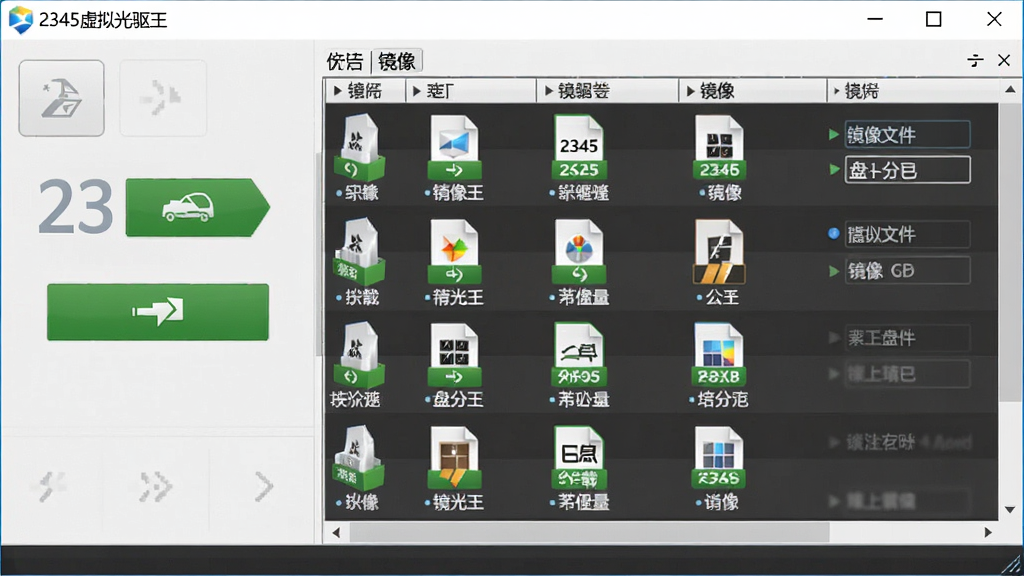The height and width of the screenshot is (576, 1024).
Task: Open the colorful pinwheel icon labeled 精光王
Action: click(455, 251)
